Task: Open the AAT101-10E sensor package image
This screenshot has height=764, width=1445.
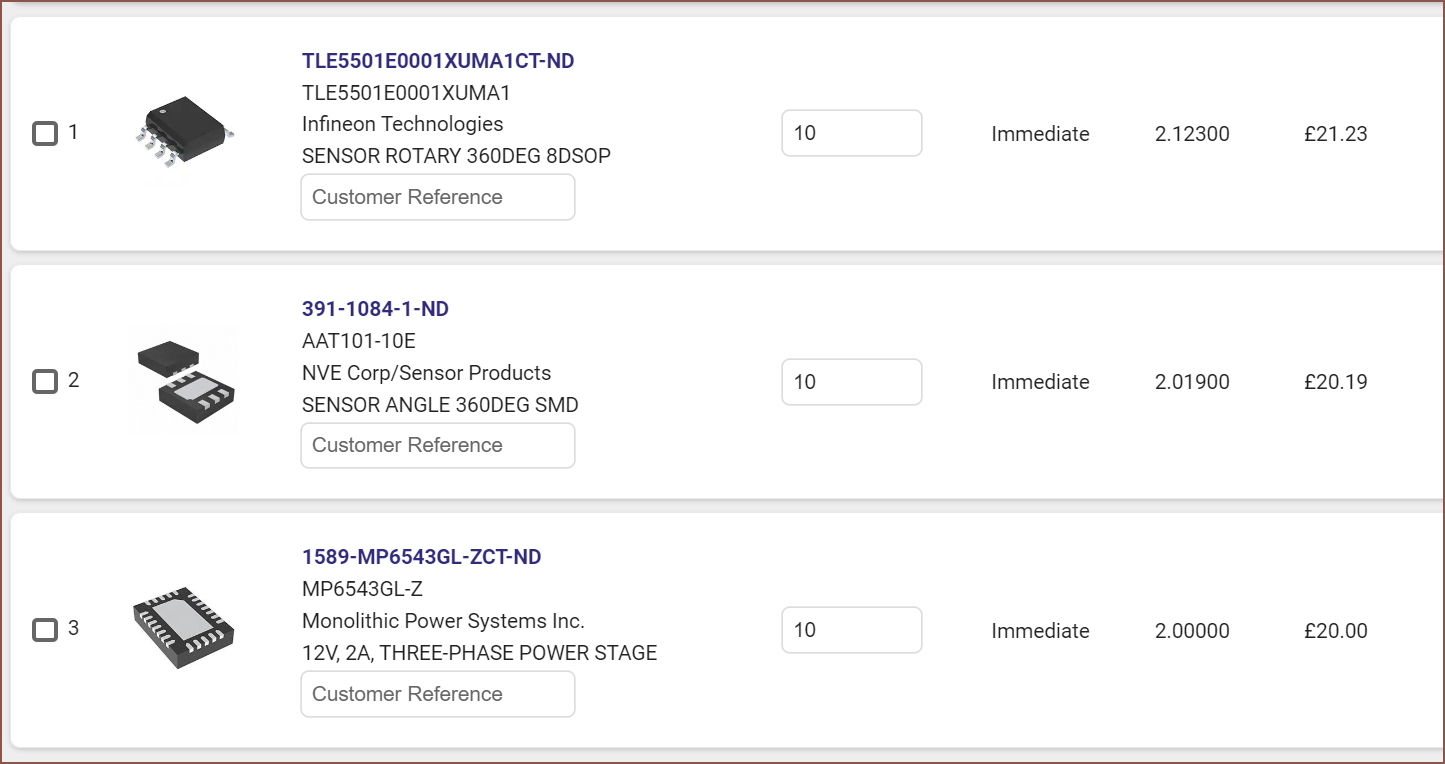Action: pos(185,381)
